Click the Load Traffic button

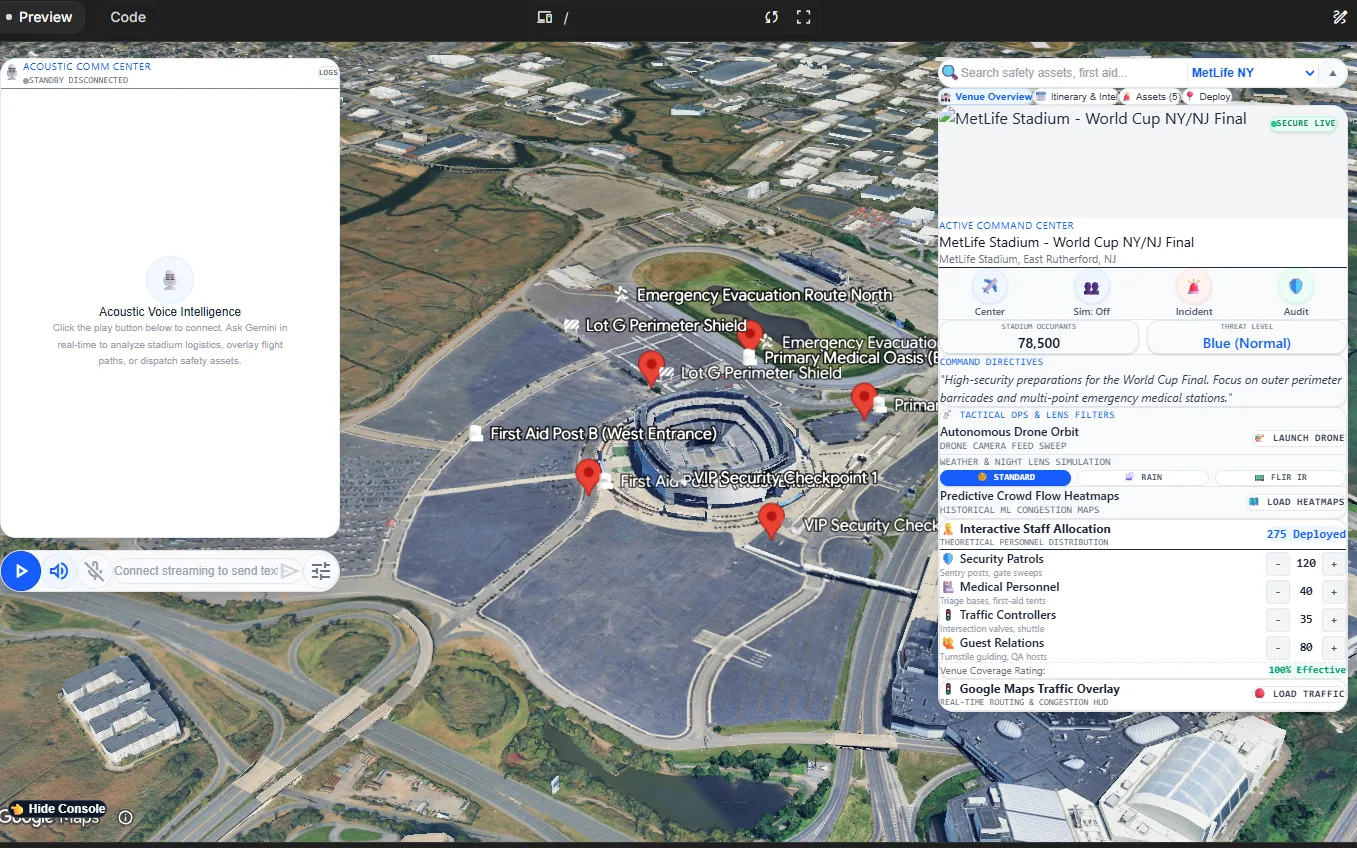1299,694
